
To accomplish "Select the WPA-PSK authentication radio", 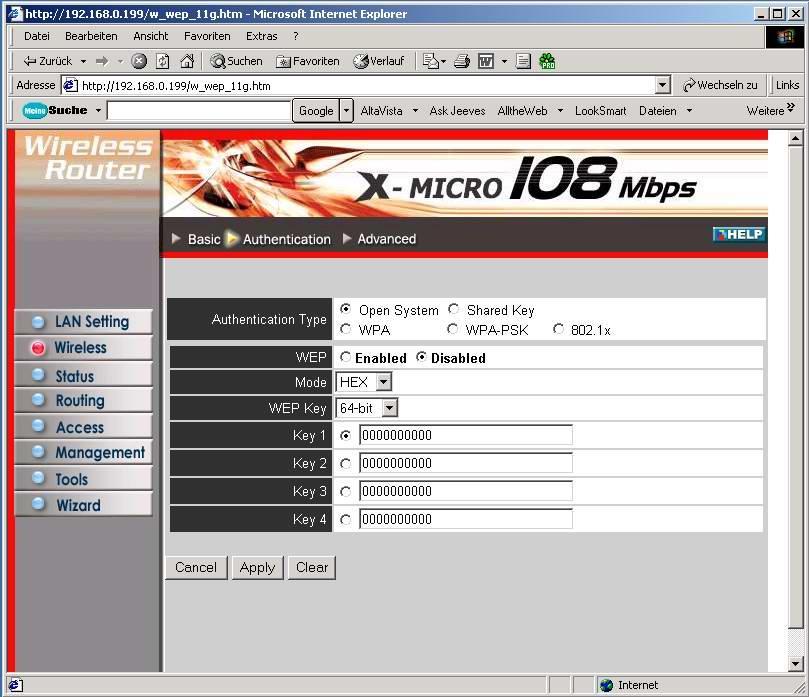I will click(x=452, y=329).
